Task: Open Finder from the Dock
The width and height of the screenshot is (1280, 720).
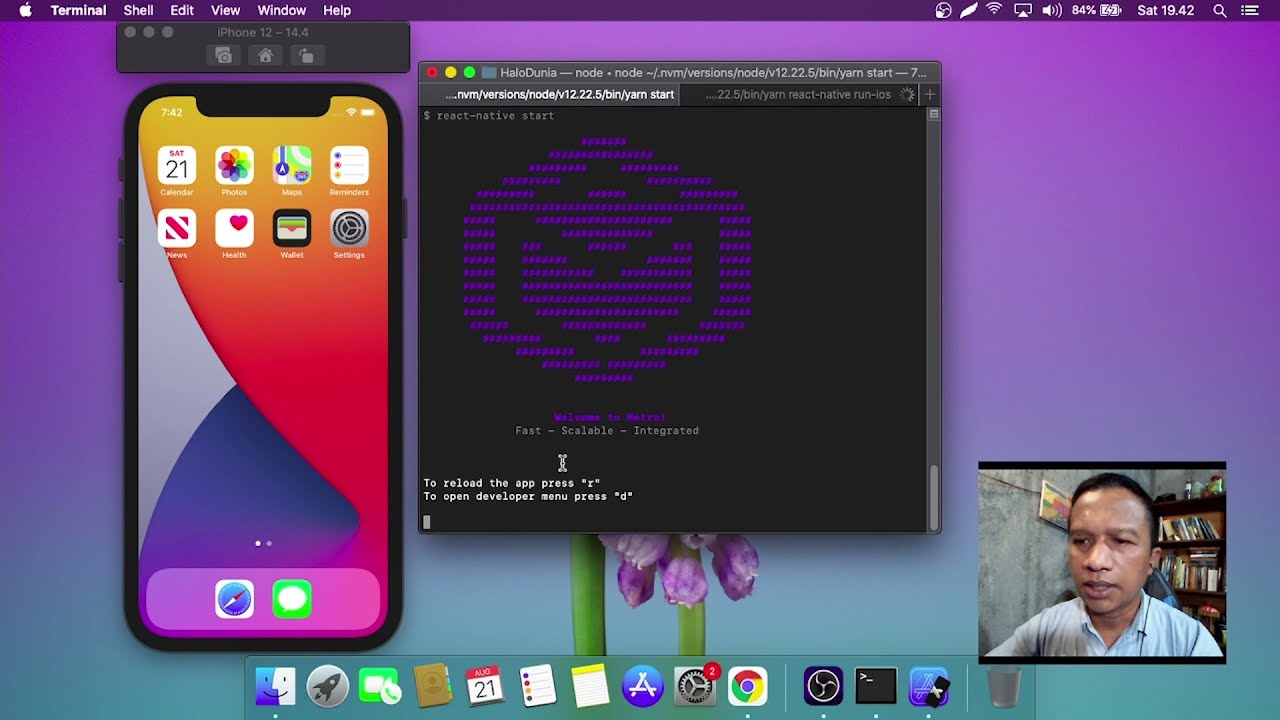Action: click(275, 687)
